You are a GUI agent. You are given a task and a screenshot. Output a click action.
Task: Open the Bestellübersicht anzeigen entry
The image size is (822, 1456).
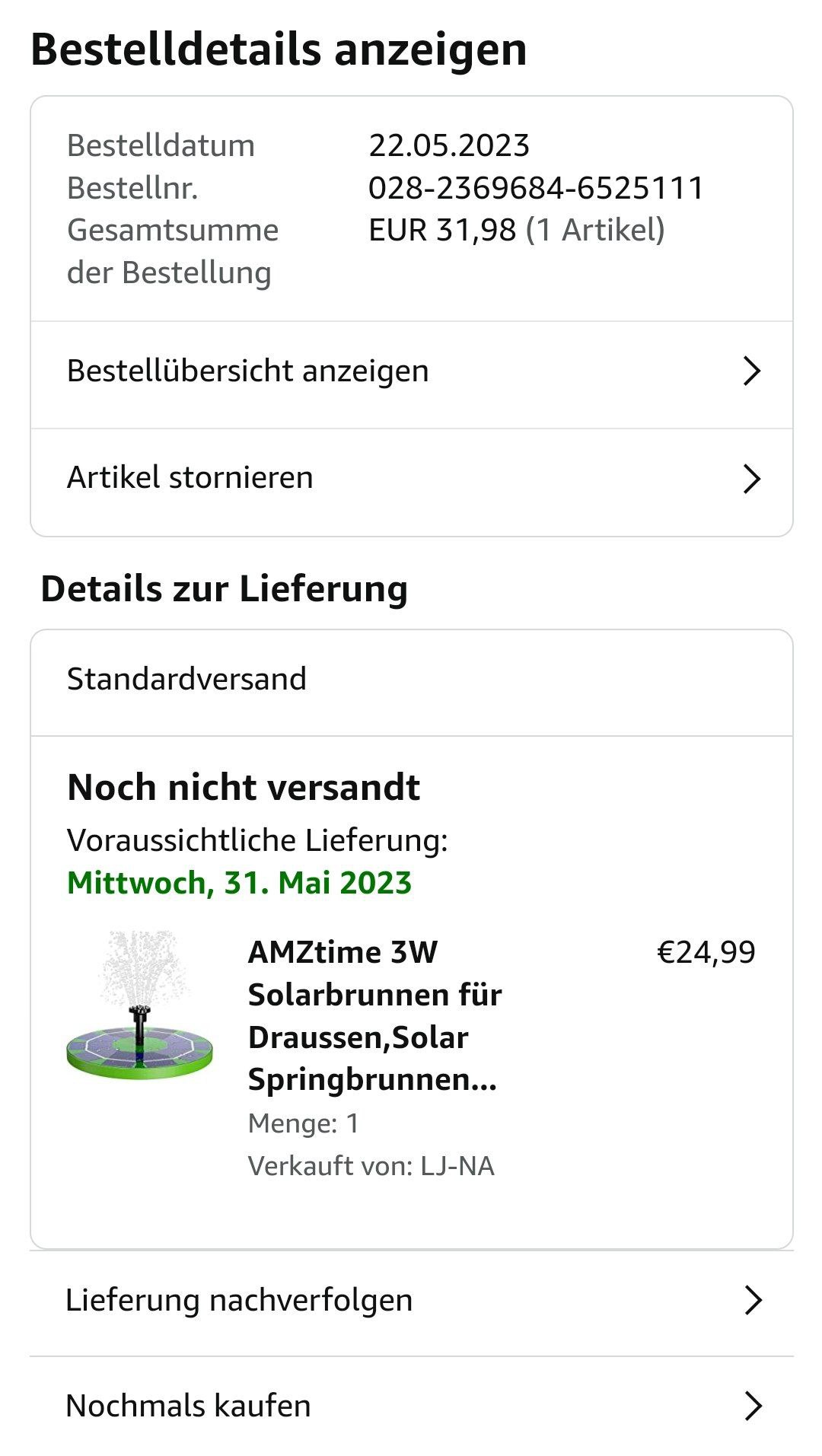[248, 371]
